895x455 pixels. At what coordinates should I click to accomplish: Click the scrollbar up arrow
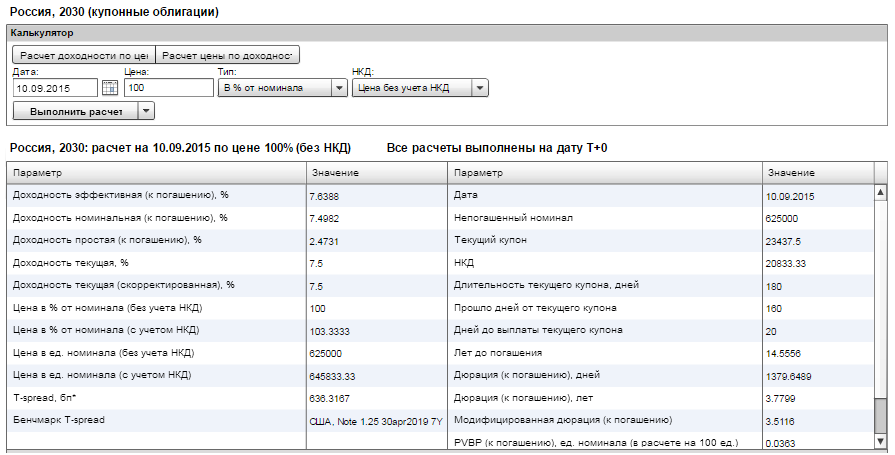pos(880,192)
